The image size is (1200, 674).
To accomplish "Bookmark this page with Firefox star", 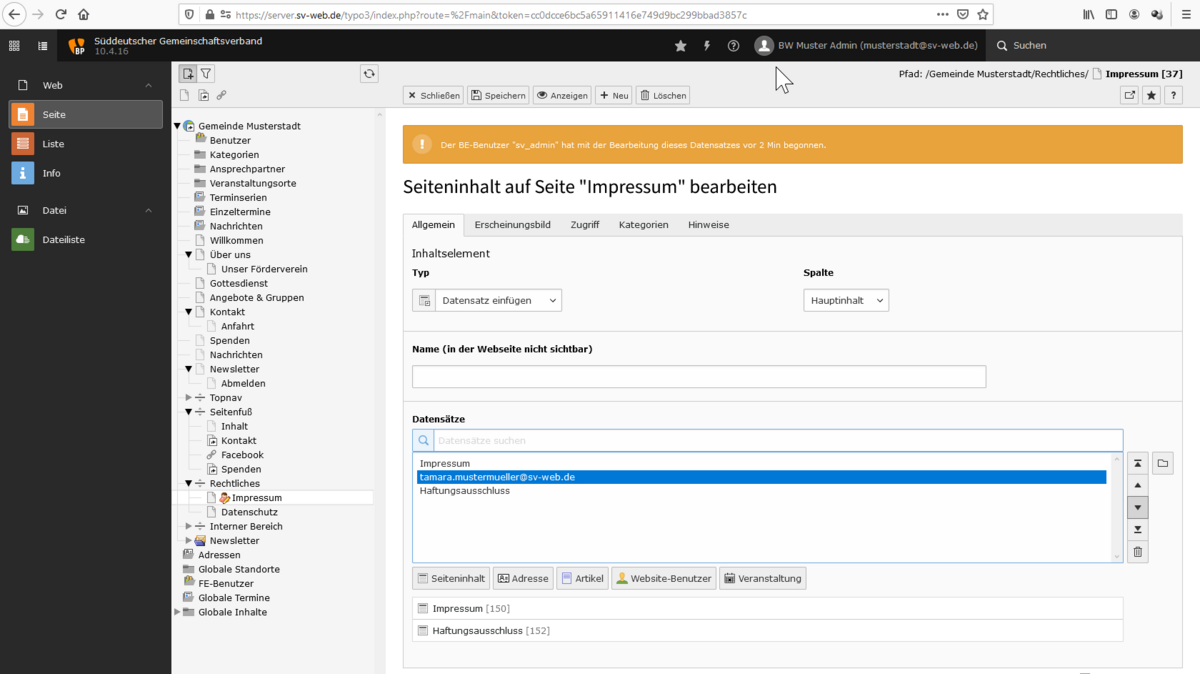I will (x=983, y=15).
